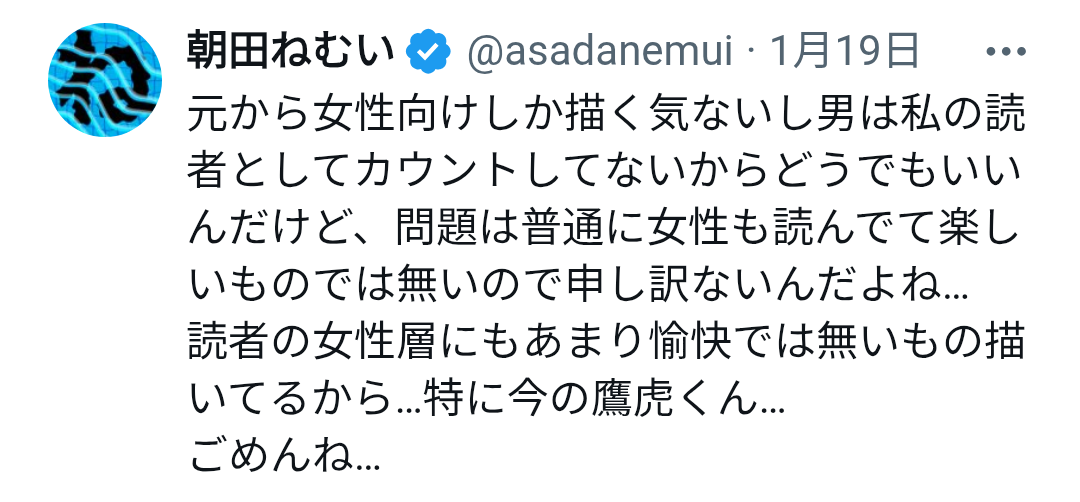Click the display name 朝田ねむい
1080x502 pixels.
tap(292, 52)
